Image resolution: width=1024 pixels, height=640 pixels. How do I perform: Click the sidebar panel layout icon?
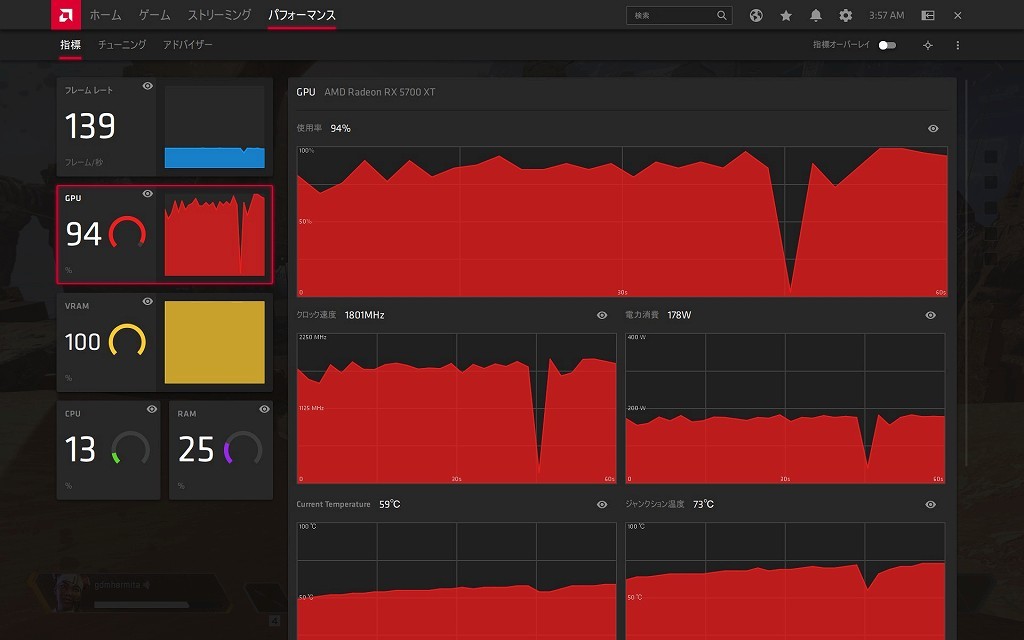928,16
